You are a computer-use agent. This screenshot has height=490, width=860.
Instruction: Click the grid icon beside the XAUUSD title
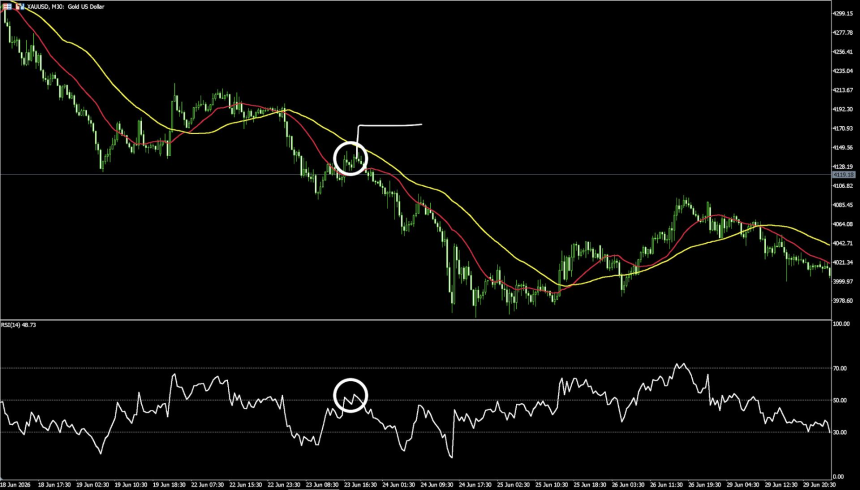point(8,7)
